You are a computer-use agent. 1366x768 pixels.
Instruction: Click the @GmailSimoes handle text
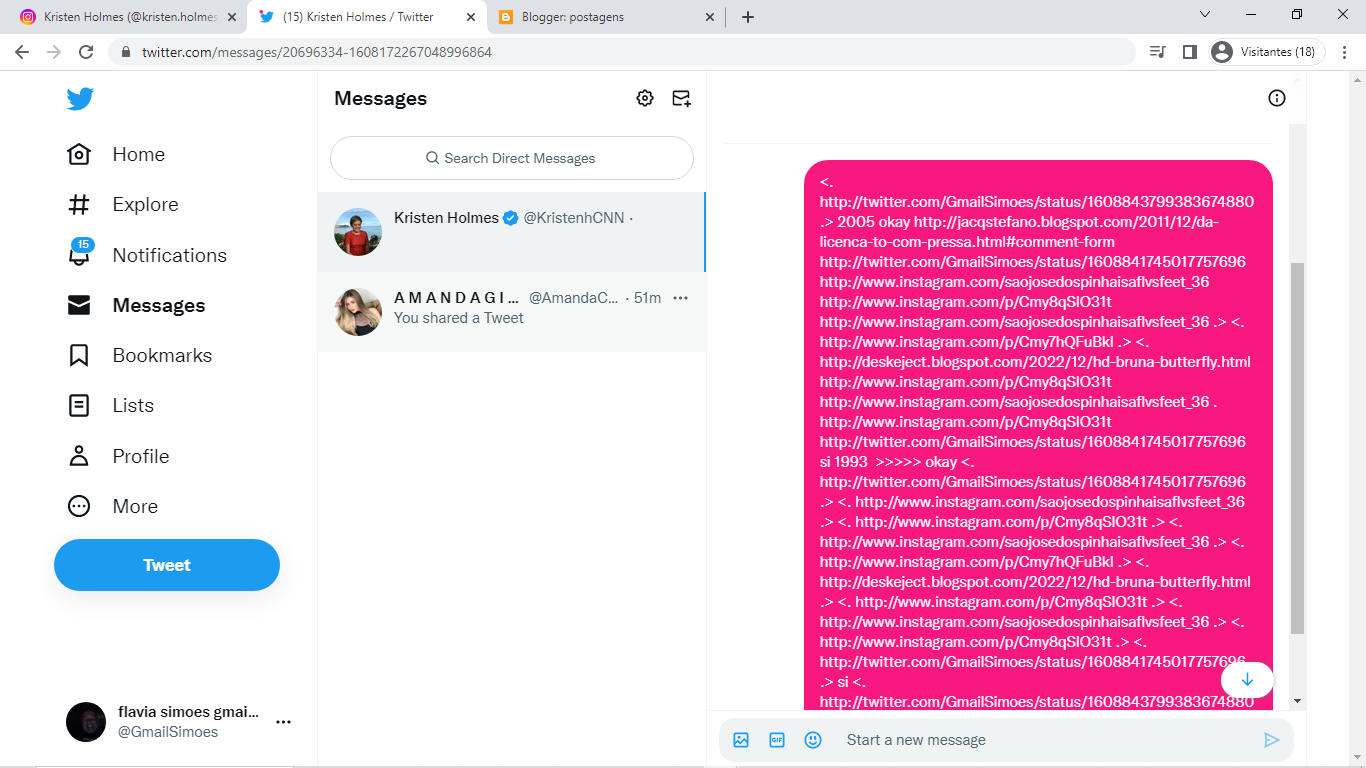pos(168,732)
